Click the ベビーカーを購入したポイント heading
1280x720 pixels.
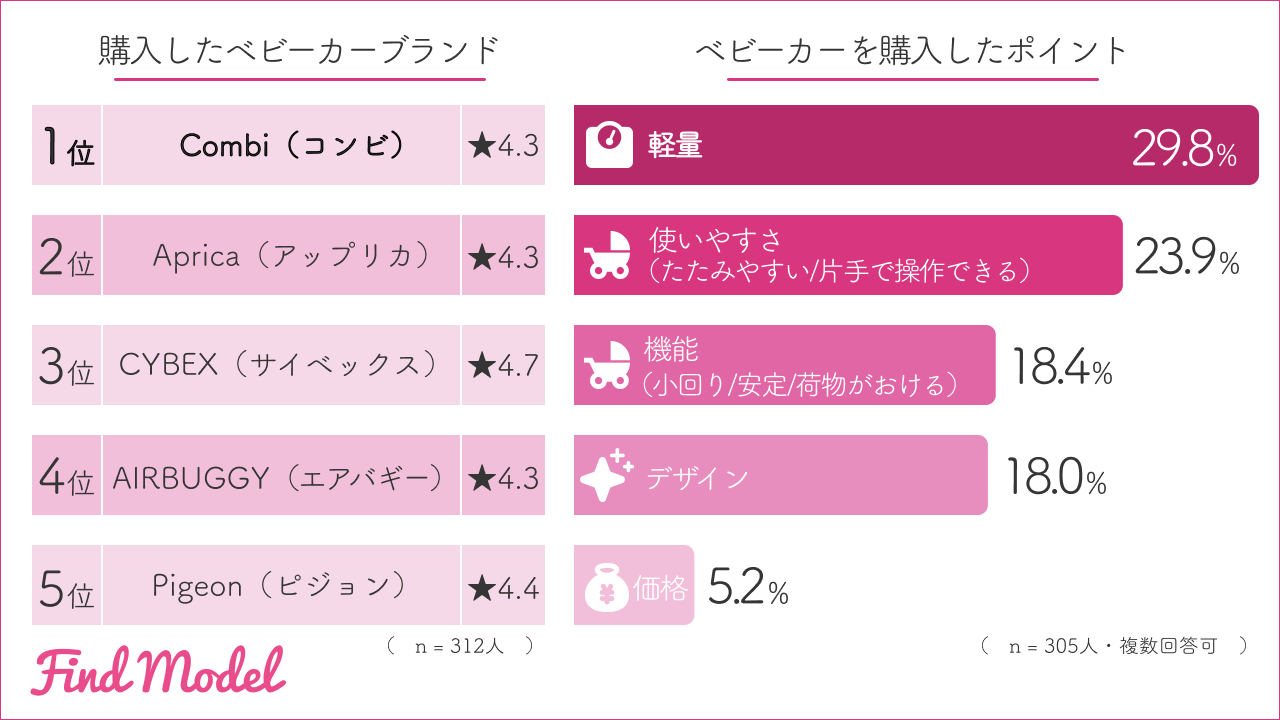click(x=911, y=50)
